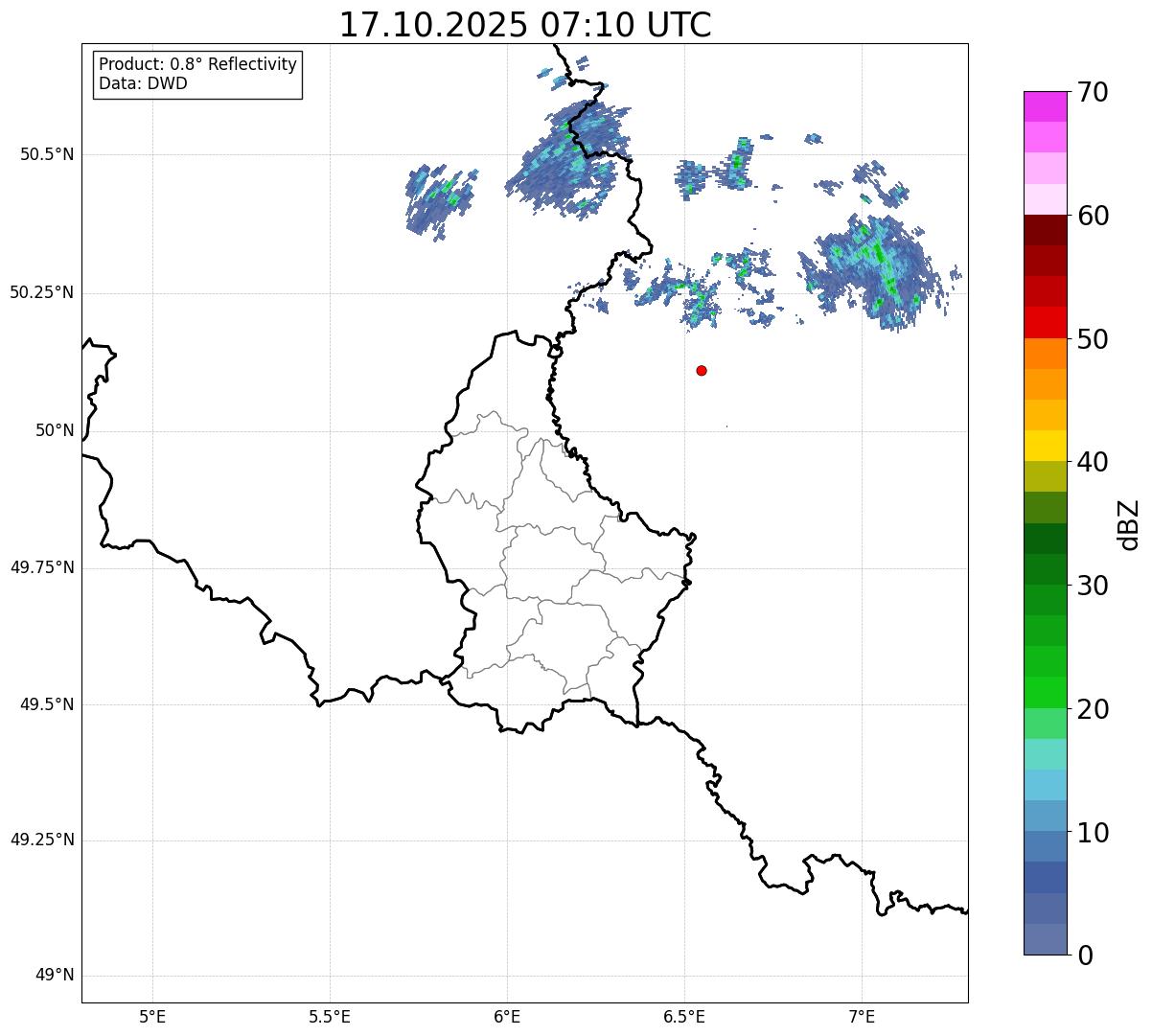Click the 7°E longitude label
The width and height of the screenshot is (1152, 1036).
pos(862,1016)
